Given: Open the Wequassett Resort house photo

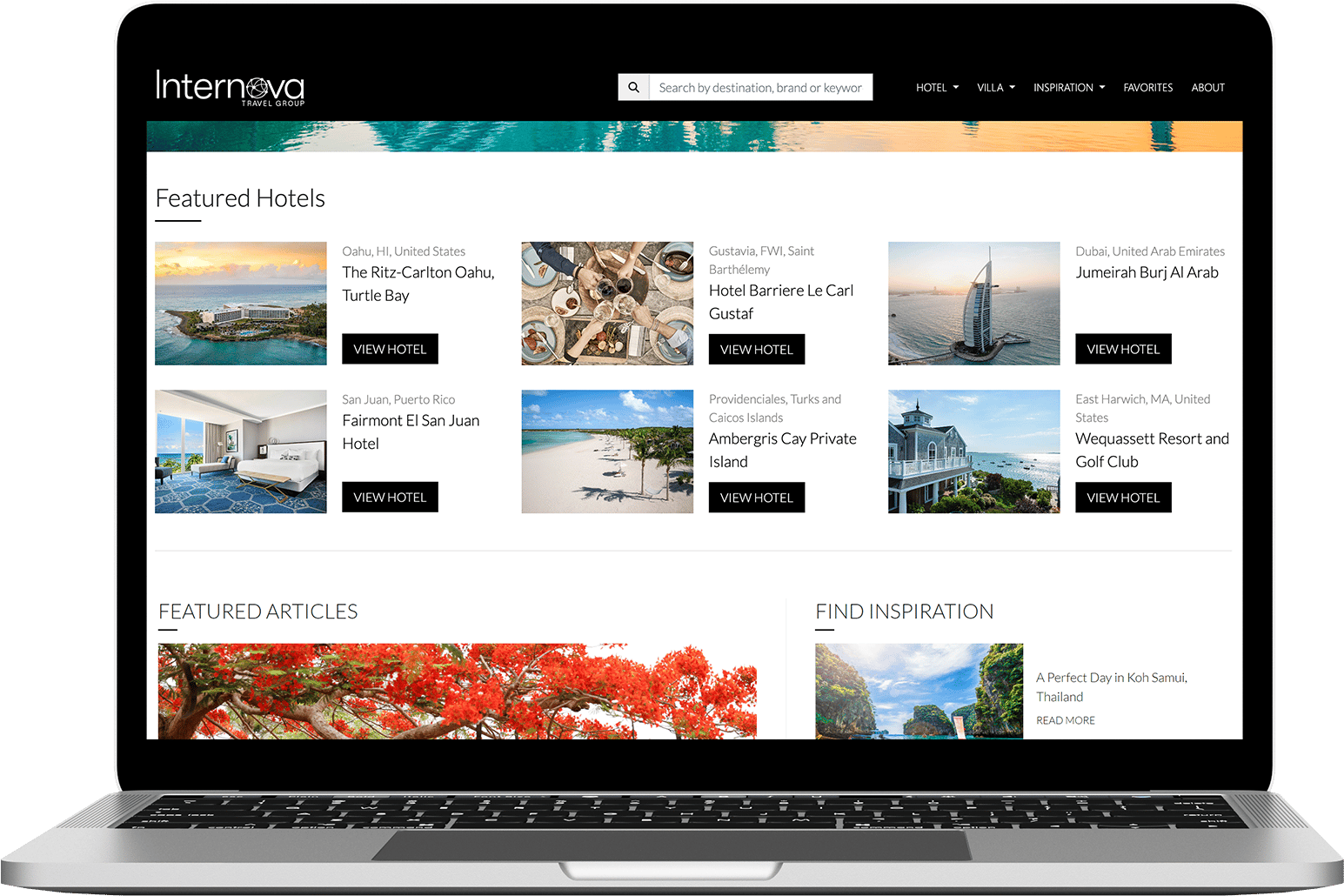Looking at the screenshot, I should [x=974, y=451].
